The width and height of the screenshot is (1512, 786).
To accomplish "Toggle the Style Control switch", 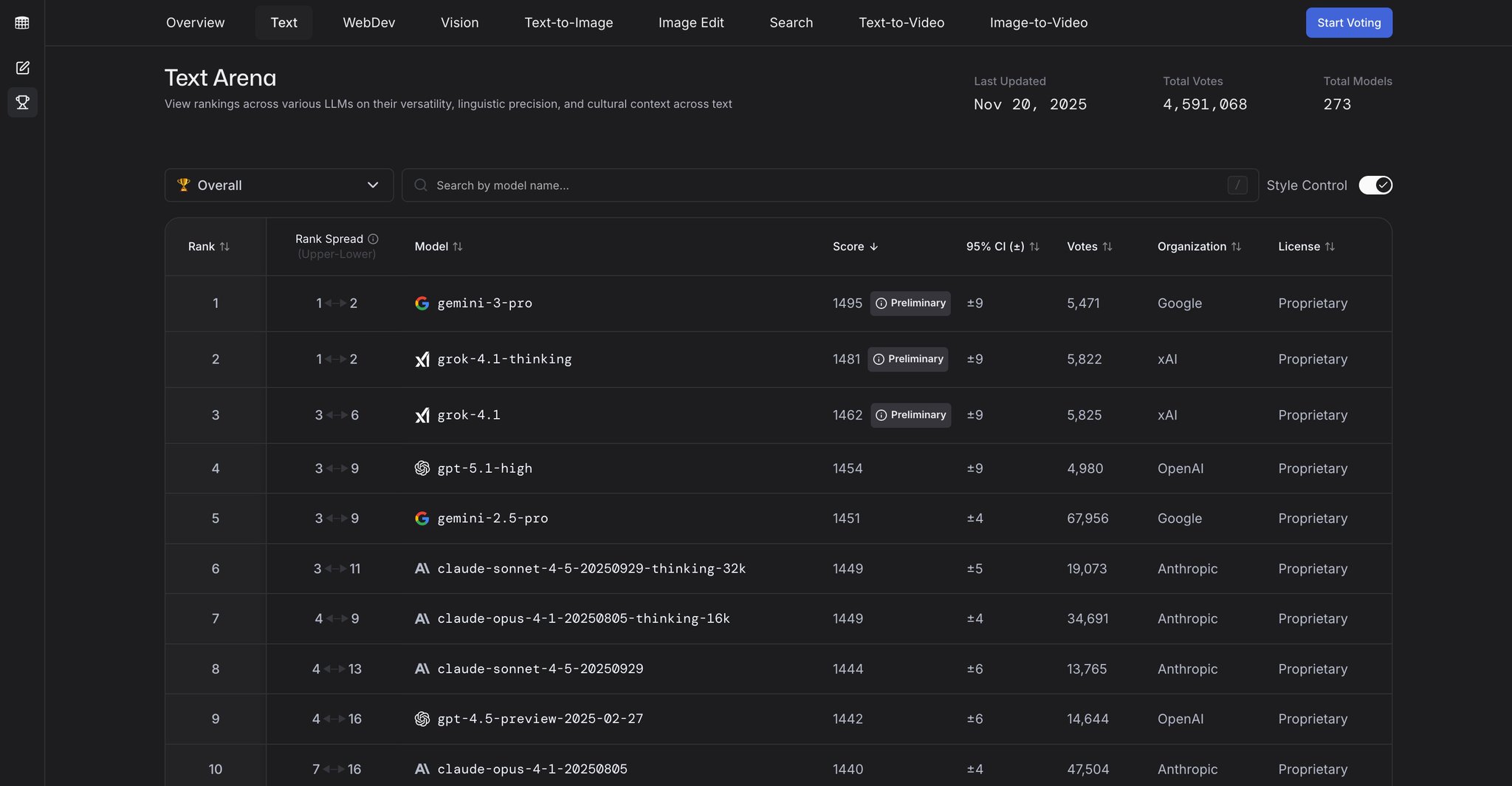I will (1375, 185).
